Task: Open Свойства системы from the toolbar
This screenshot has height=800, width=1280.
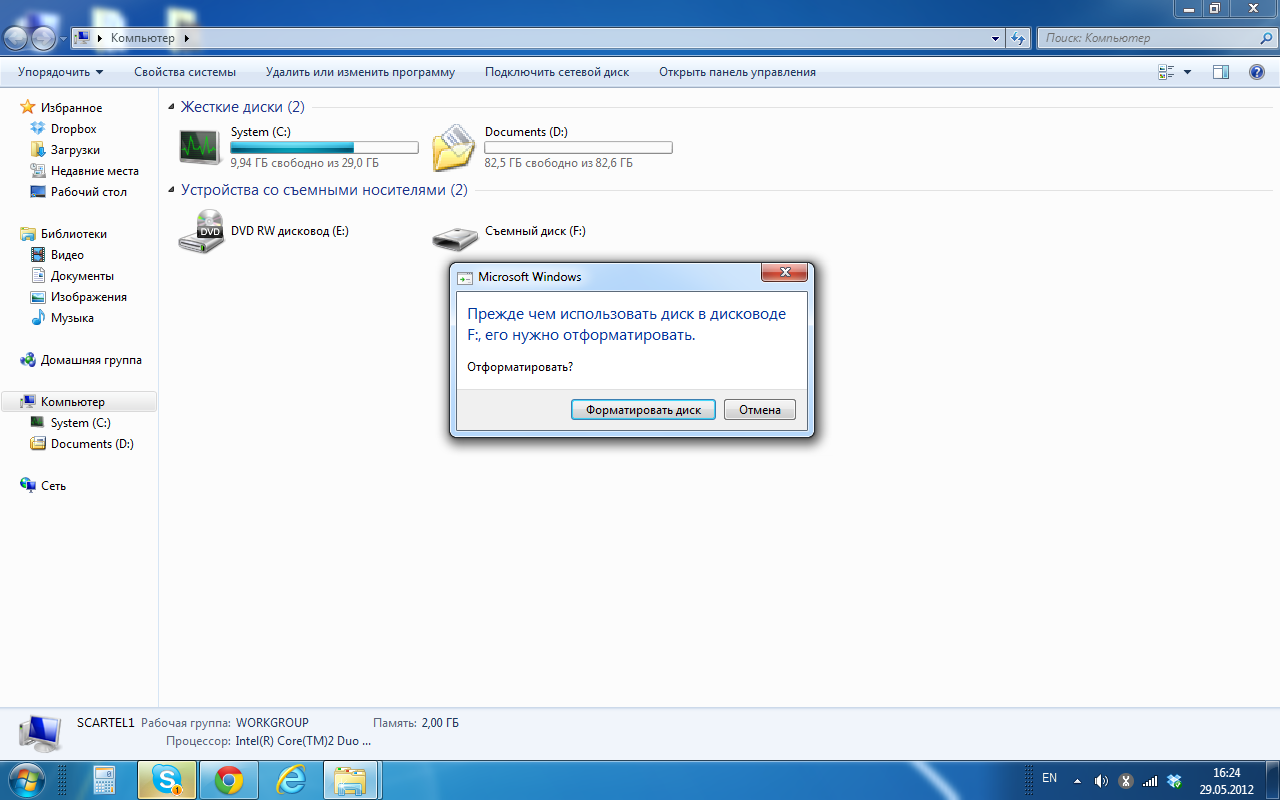Action: coord(185,72)
